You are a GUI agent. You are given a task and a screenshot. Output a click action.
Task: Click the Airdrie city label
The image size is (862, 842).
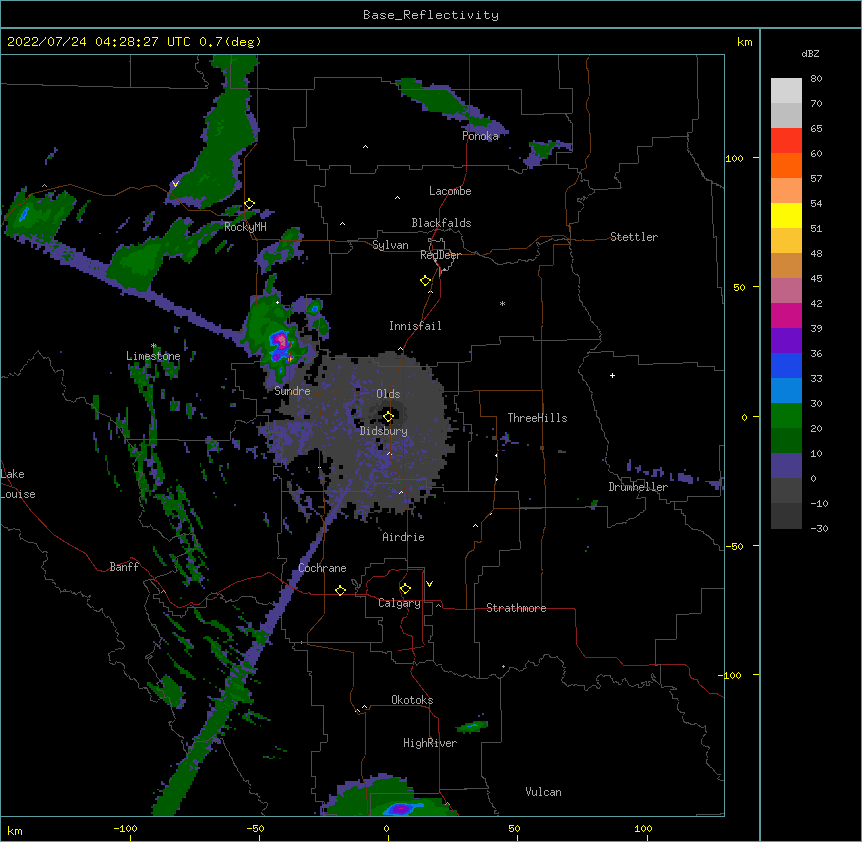(403, 537)
